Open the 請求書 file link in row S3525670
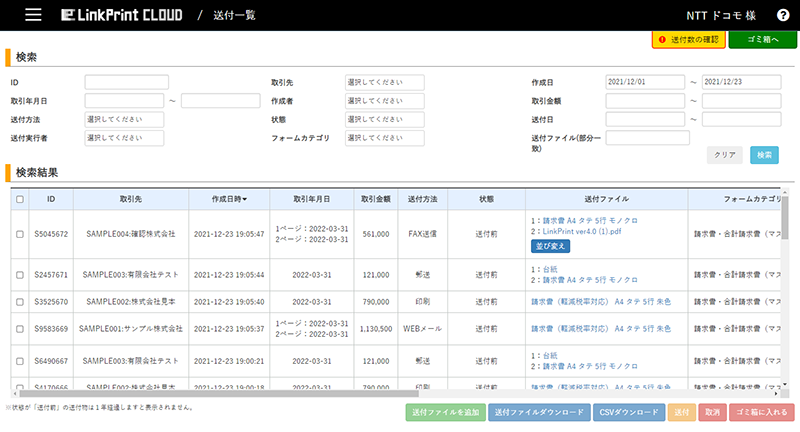This screenshot has width=800, height=432. coord(601,302)
